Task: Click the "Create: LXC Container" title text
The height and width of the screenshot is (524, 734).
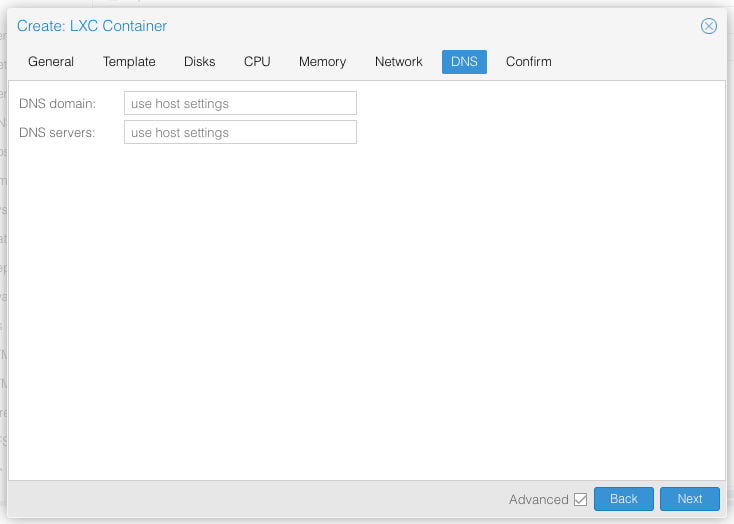Action: (92, 26)
